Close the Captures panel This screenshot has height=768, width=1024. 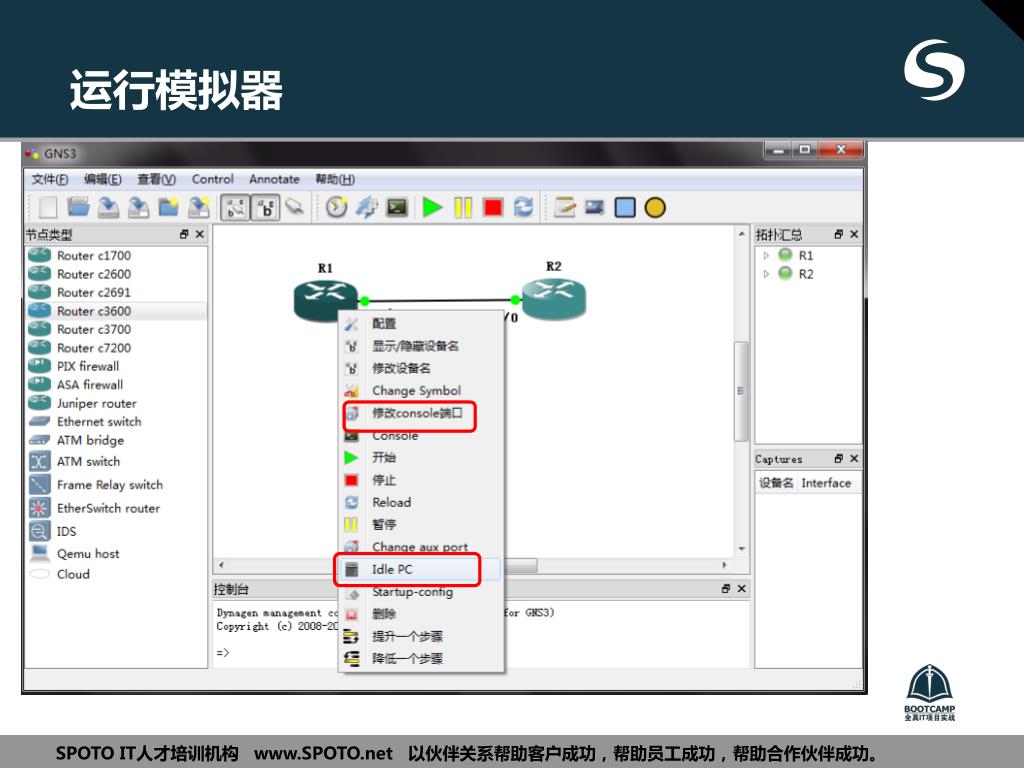point(854,458)
